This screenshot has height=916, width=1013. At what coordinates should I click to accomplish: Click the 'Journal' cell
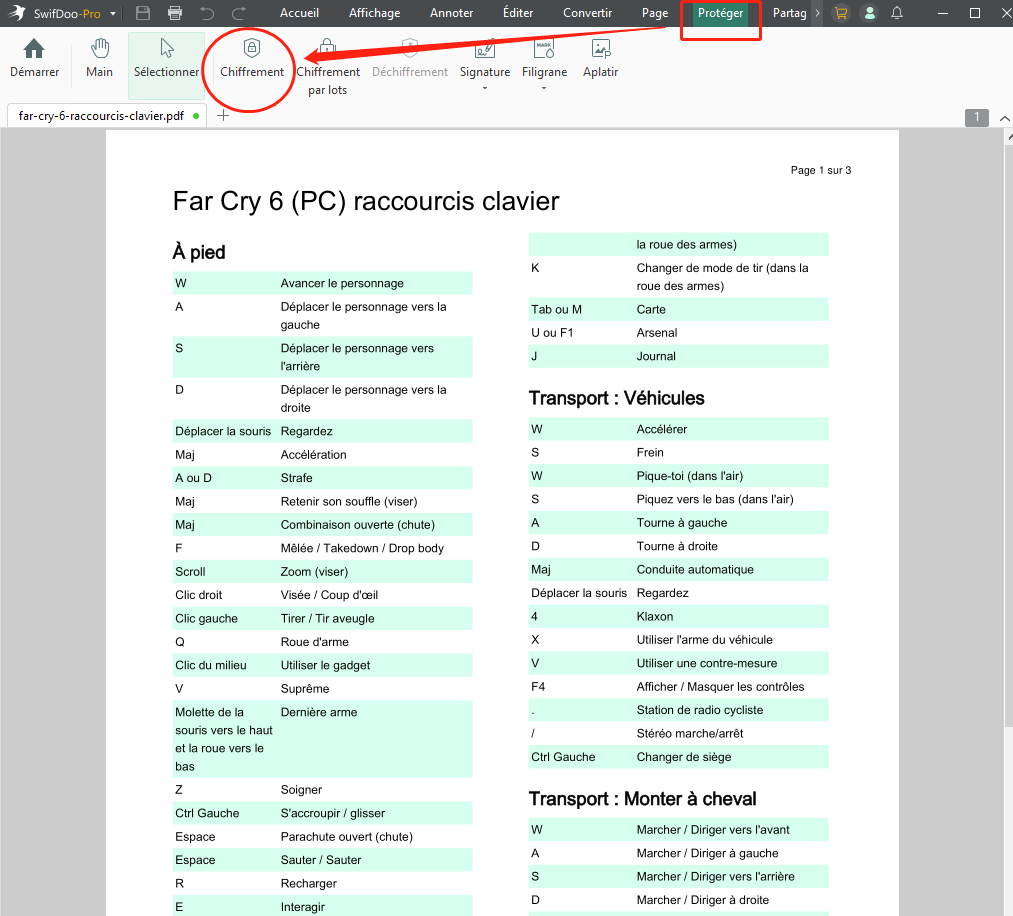click(x=656, y=356)
